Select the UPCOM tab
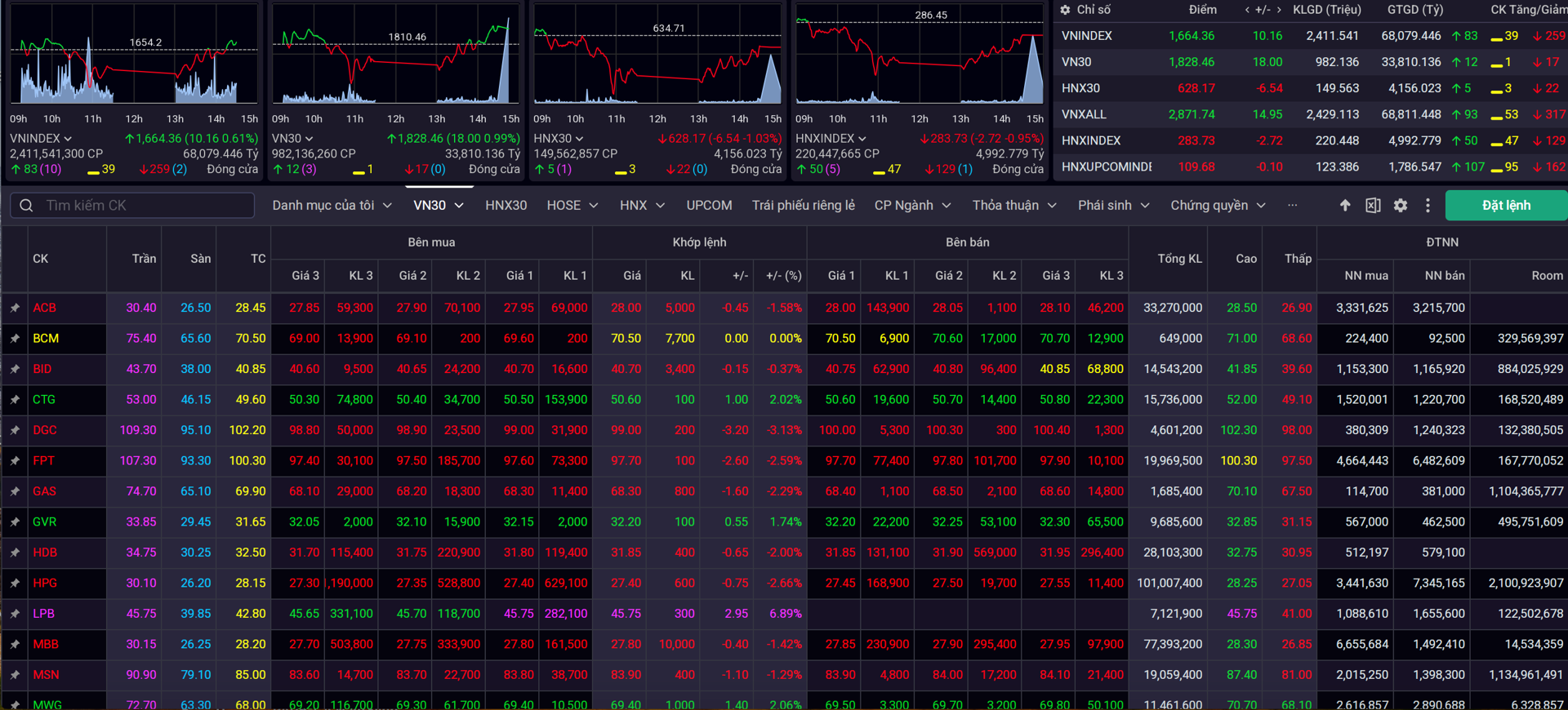Screen dimensions: 1568x710 (709, 206)
